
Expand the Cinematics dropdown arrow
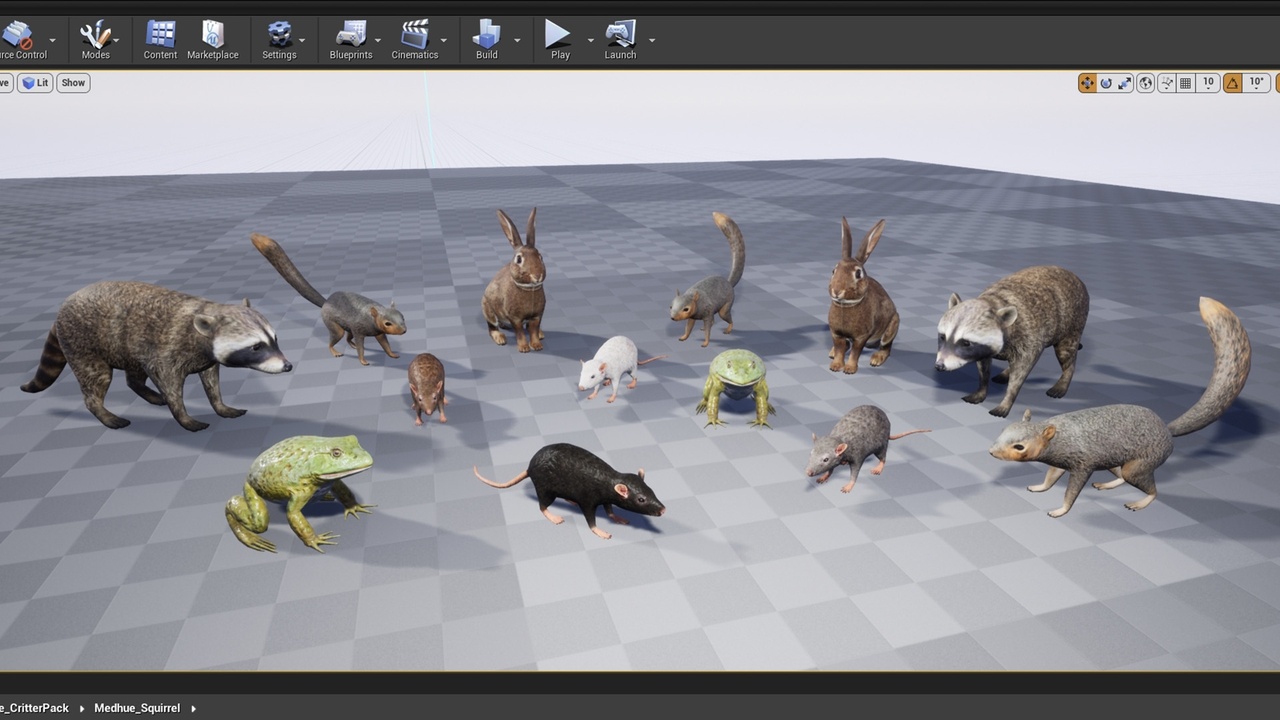click(444, 41)
